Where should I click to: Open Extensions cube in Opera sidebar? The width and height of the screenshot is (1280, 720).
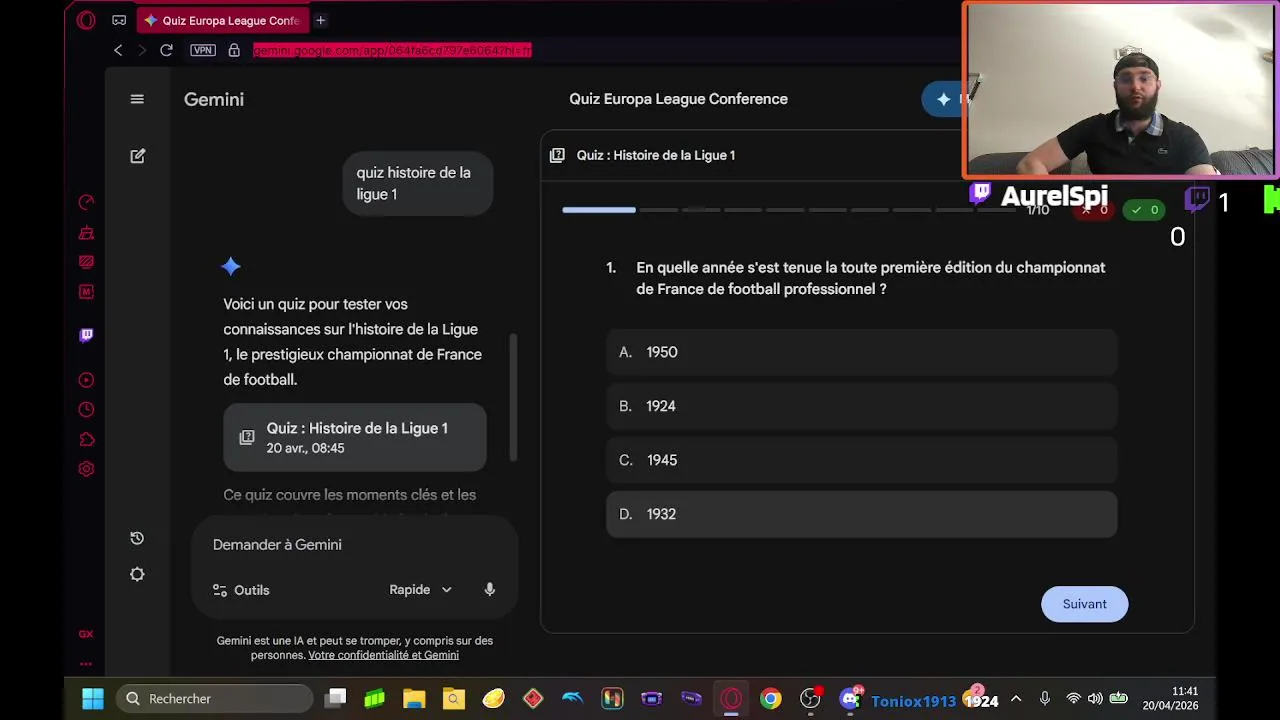pos(86,440)
